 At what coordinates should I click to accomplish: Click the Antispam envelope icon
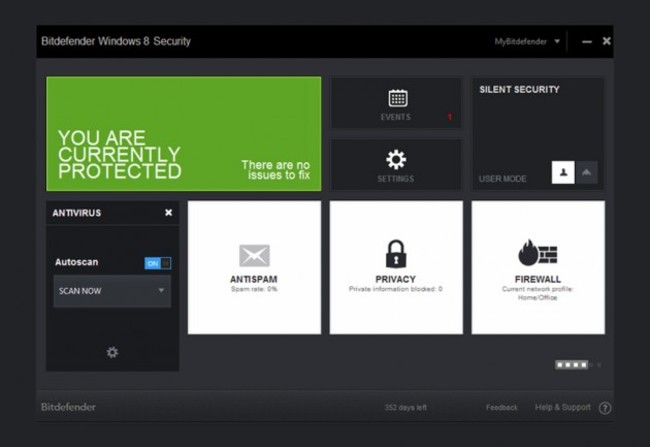click(254, 255)
